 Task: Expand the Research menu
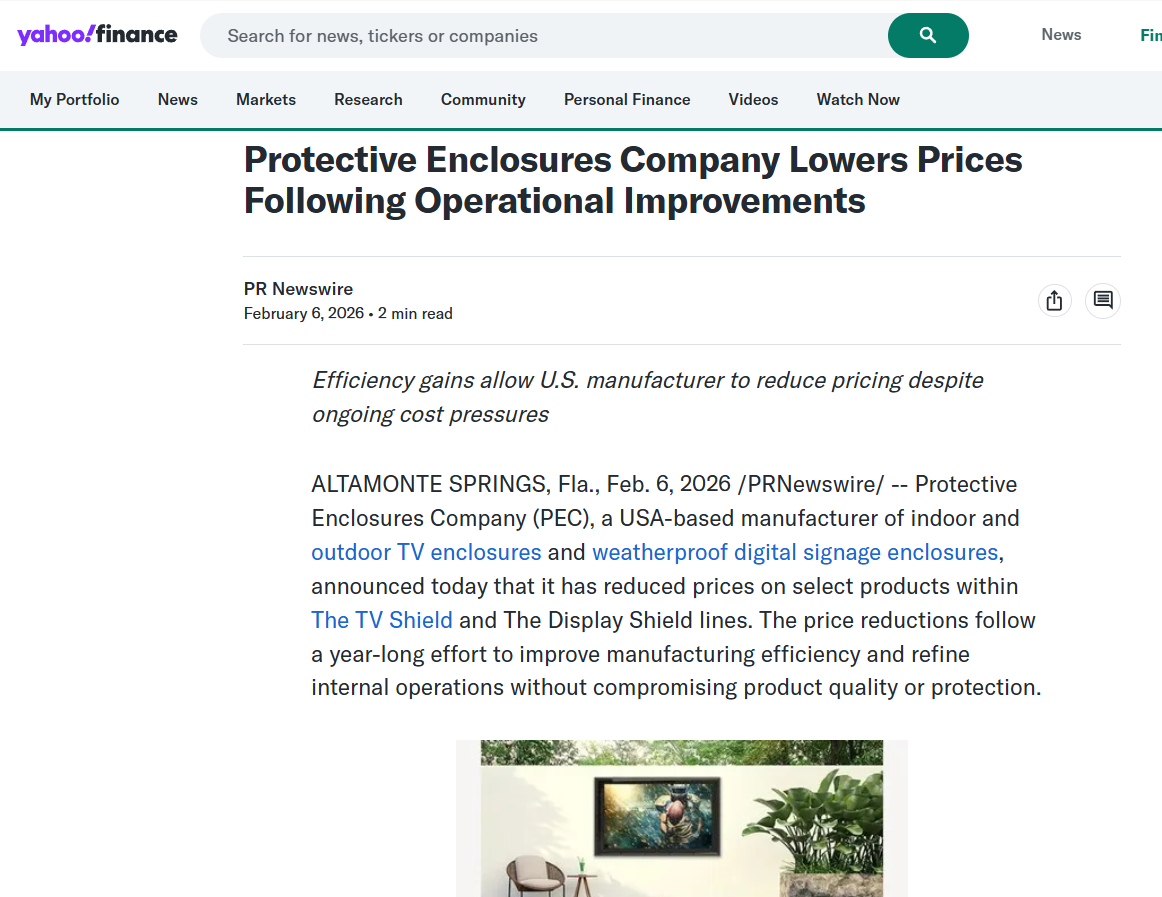368,100
